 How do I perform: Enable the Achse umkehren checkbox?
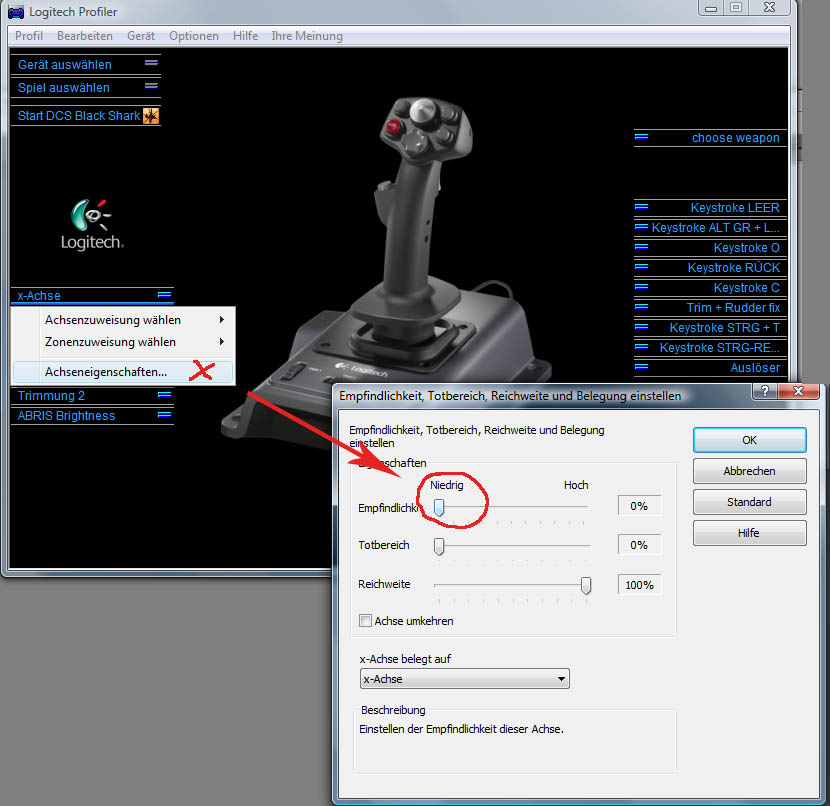[x=365, y=620]
